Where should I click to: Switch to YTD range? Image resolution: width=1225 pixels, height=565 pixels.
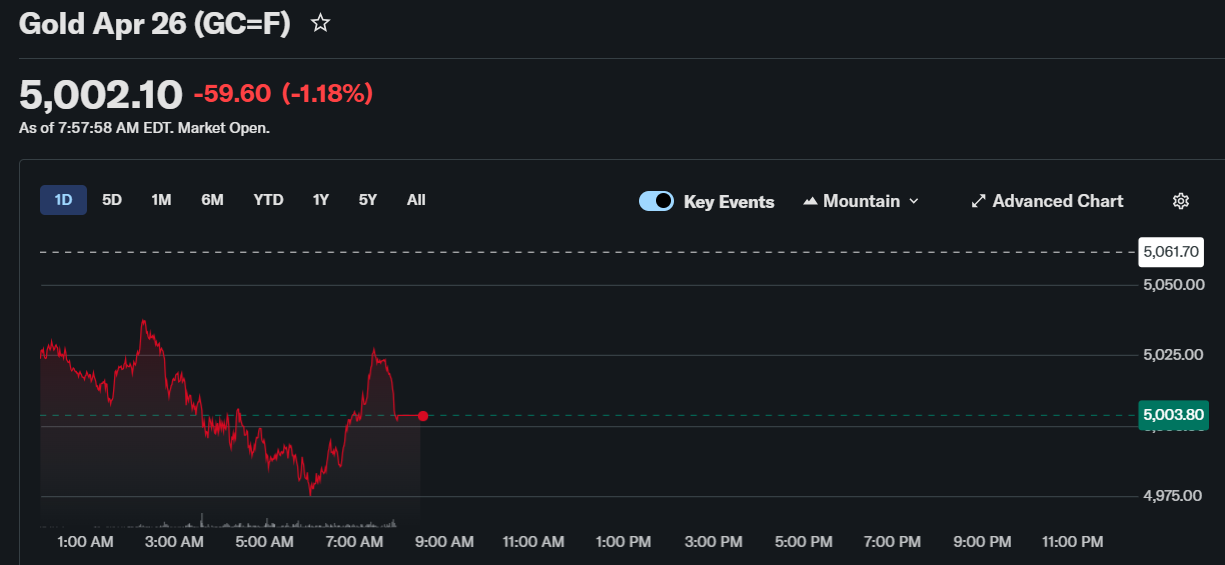(x=268, y=200)
